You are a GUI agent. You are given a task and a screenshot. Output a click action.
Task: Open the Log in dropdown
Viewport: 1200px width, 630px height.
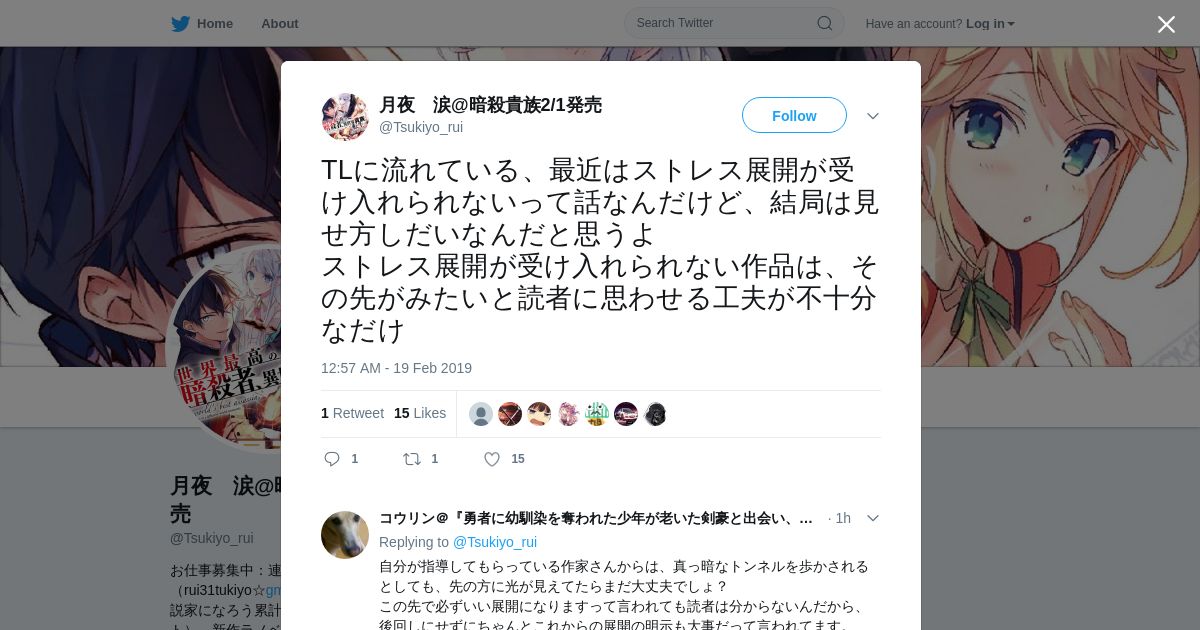pyautogui.click(x=990, y=23)
